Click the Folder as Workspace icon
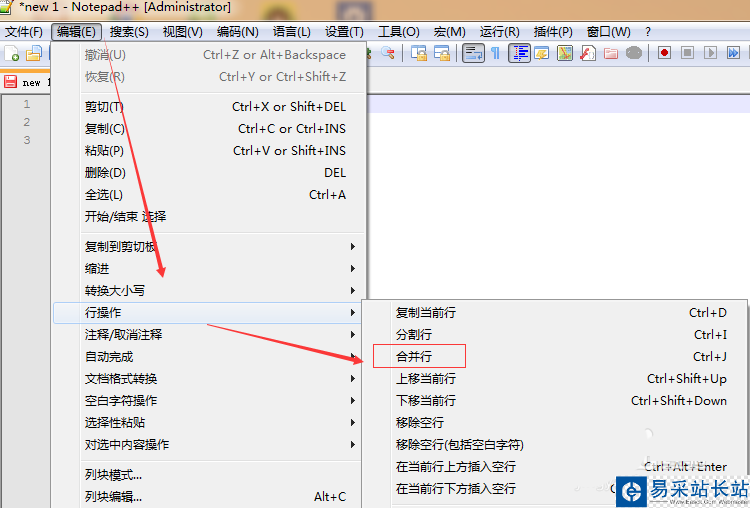Image resolution: width=750 pixels, height=508 pixels. pyautogui.click(x=611, y=53)
